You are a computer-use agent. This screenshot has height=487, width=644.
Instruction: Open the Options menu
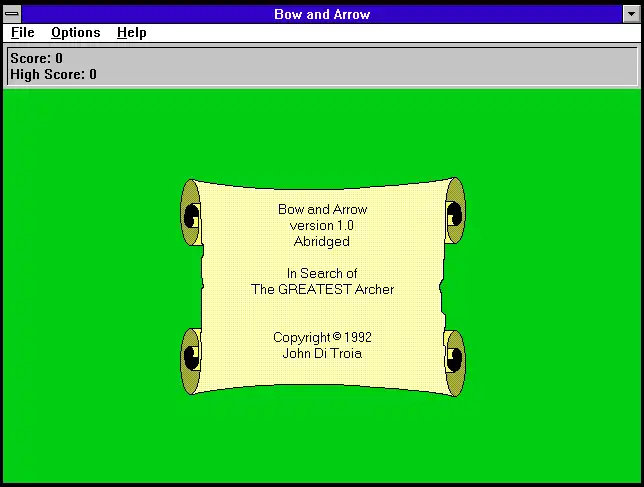76,33
